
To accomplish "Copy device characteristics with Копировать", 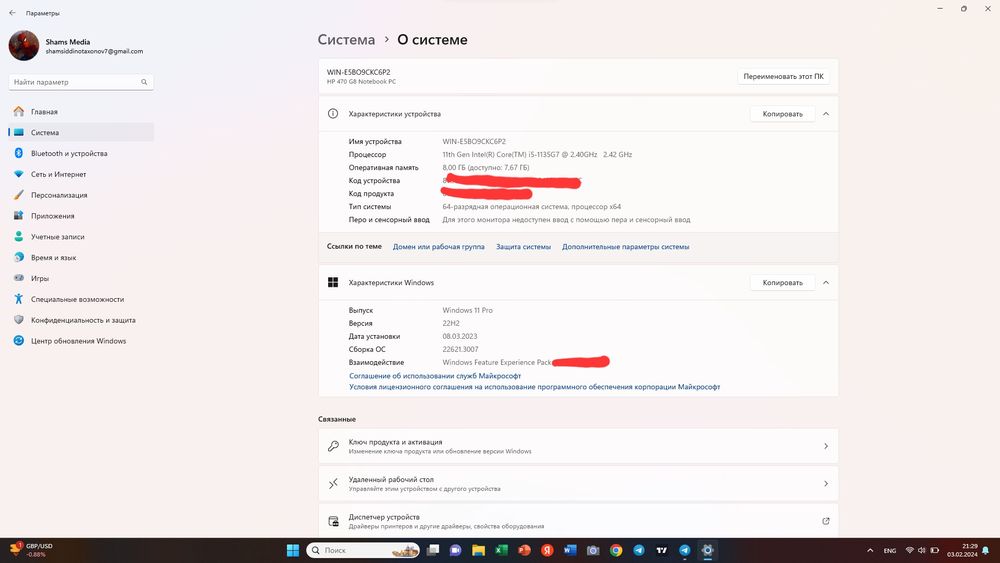I will (x=783, y=114).
